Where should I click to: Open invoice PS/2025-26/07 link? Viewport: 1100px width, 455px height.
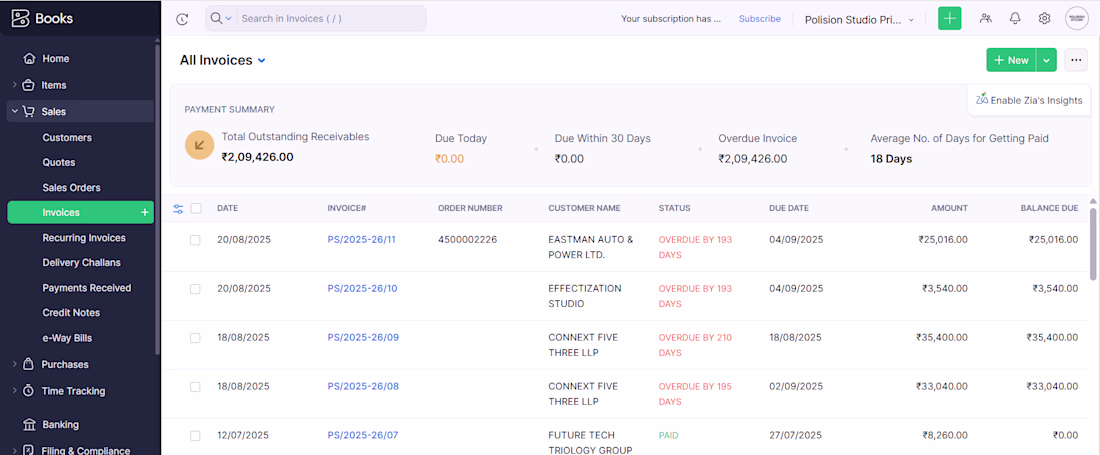coord(363,436)
